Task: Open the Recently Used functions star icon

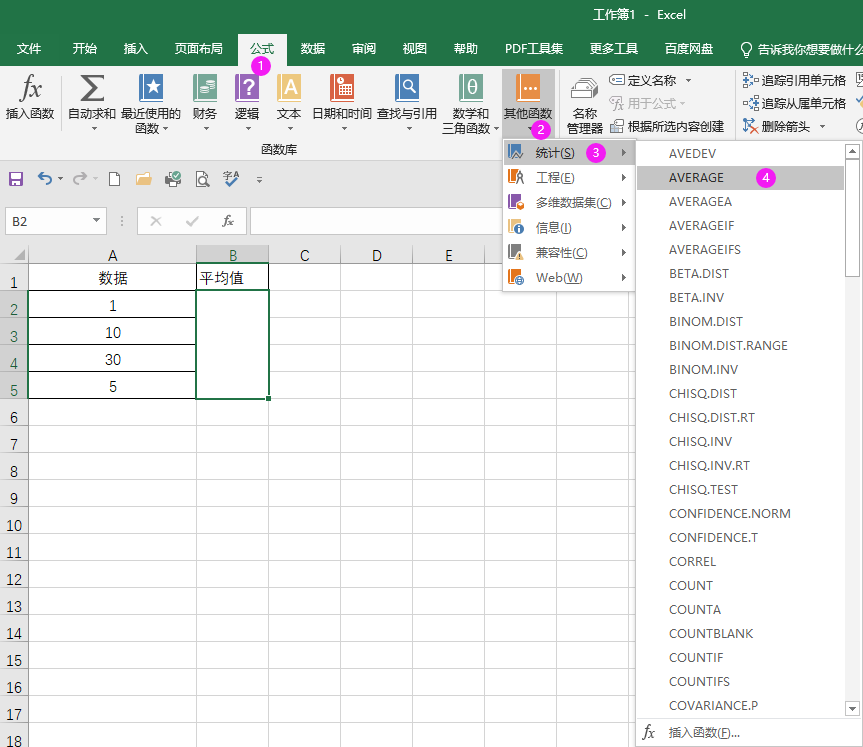Action: tap(151, 88)
